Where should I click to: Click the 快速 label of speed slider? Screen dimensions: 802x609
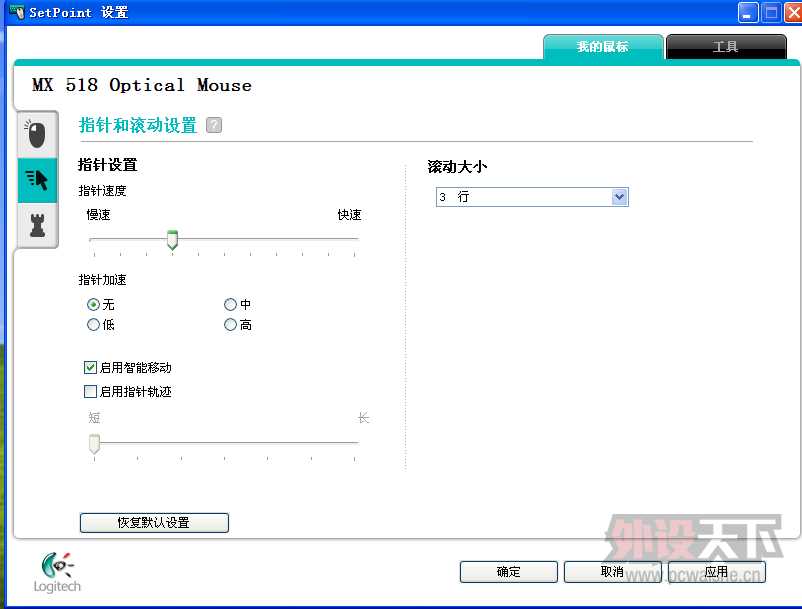(x=349, y=215)
